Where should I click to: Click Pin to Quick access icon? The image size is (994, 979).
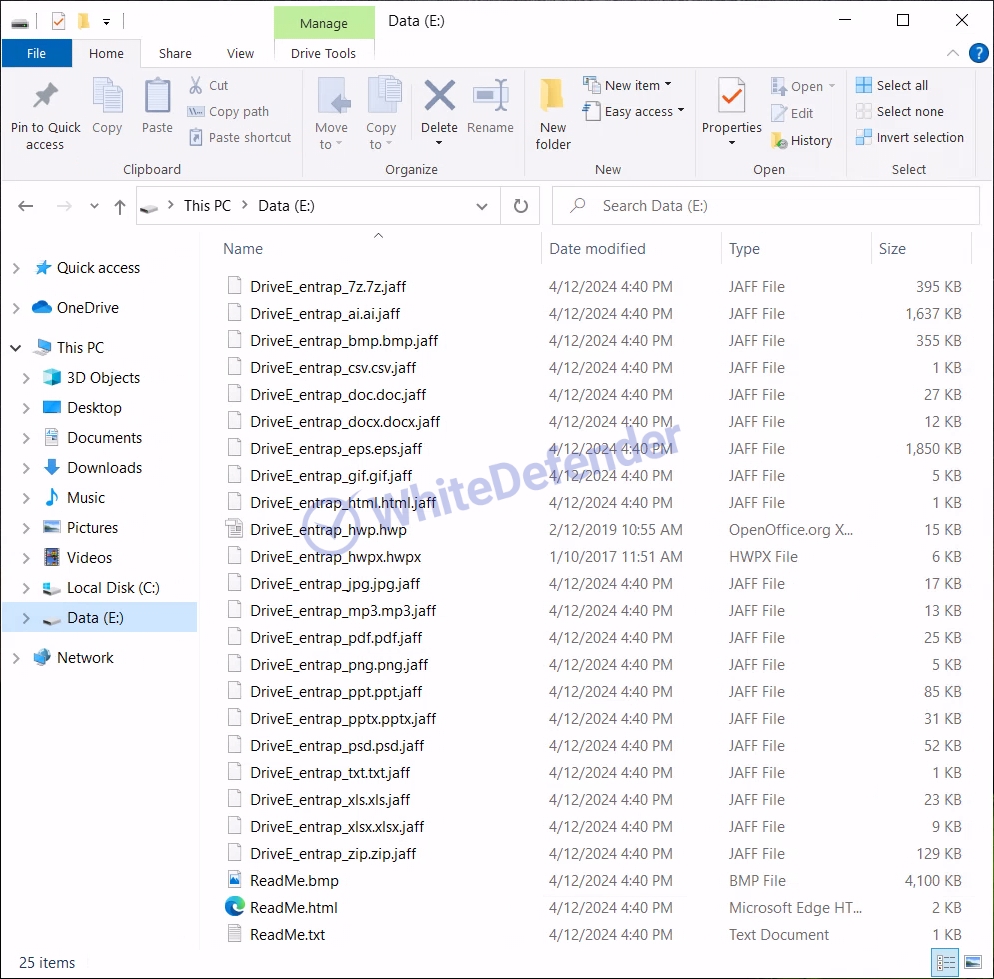46,96
